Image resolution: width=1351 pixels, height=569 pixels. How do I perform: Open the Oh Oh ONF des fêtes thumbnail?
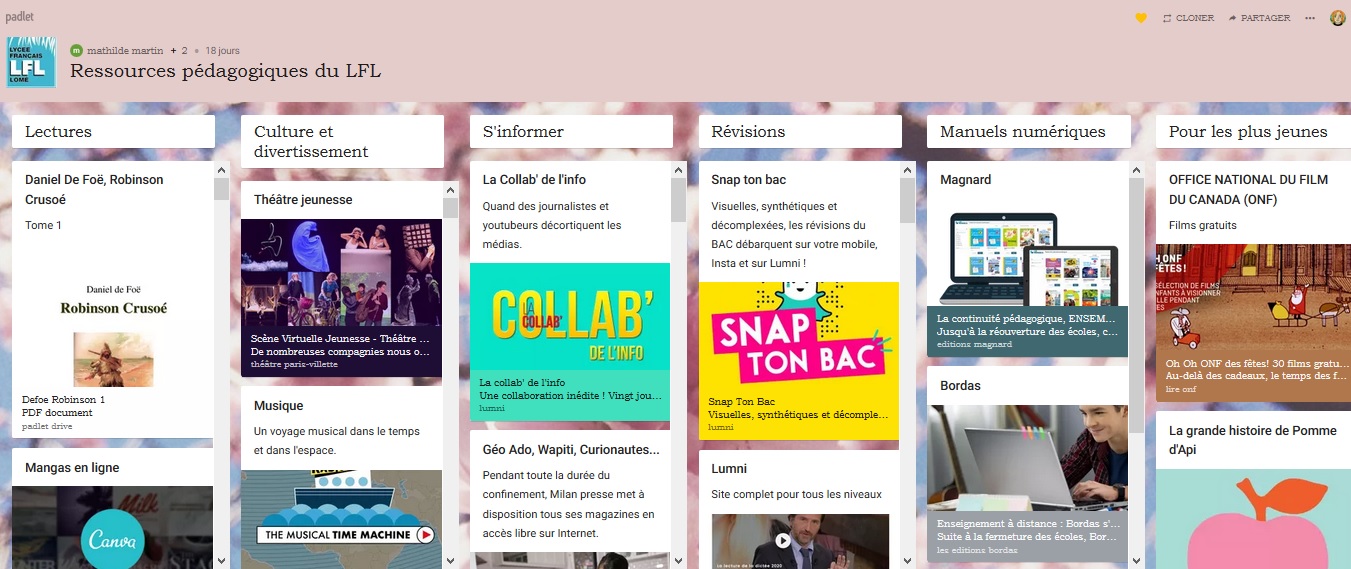pos(1254,322)
